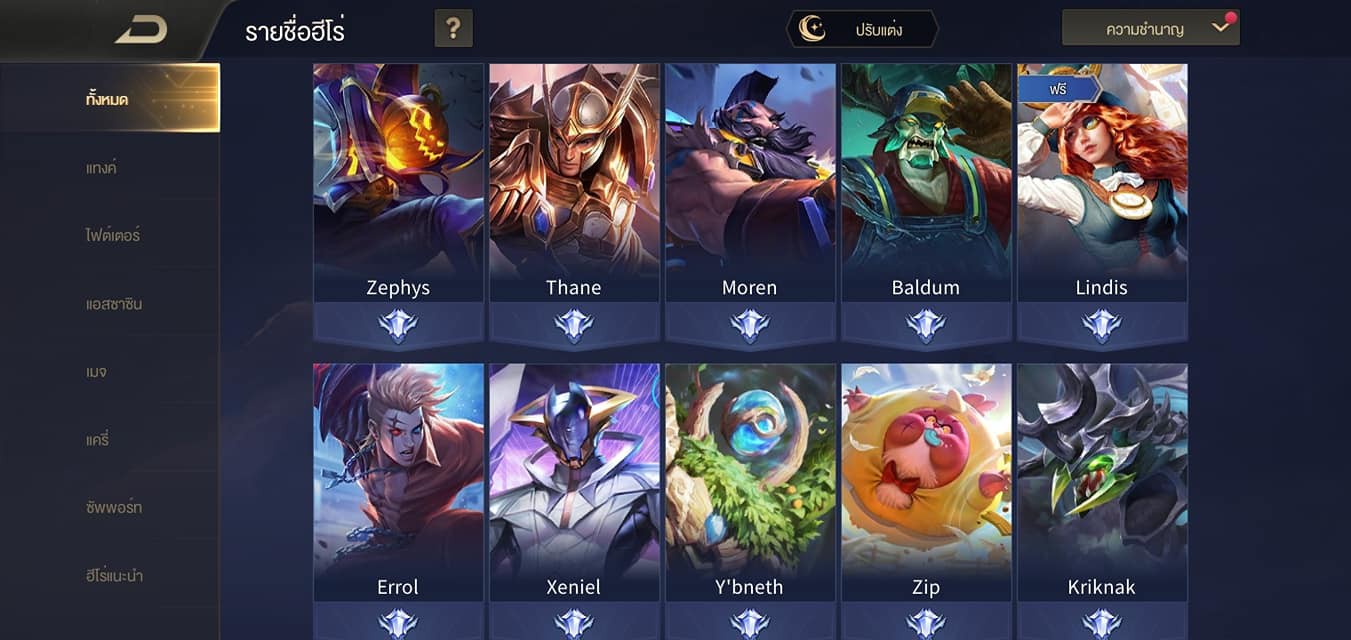Tap the moon icon on the ปรับแต่ง button
Viewport: 1351px width, 640px height.
pos(812,29)
